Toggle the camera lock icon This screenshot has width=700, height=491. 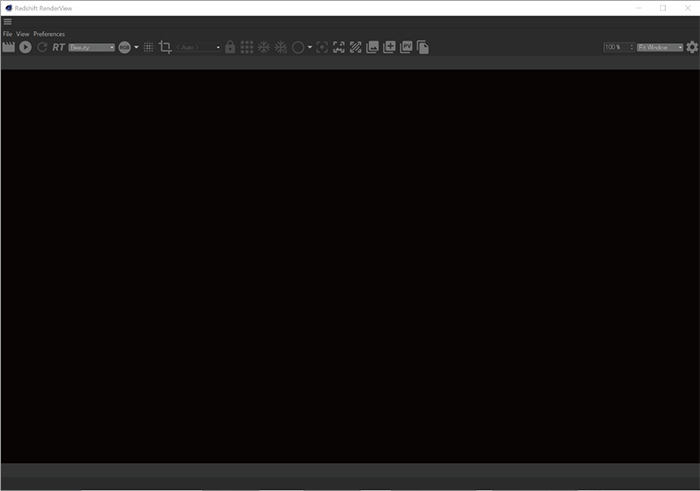[230, 47]
